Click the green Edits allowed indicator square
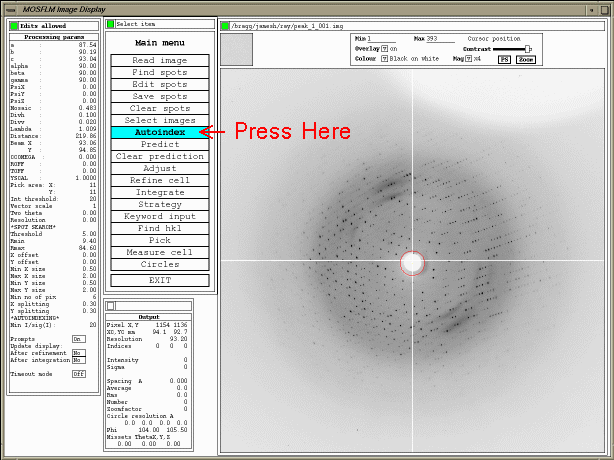This screenshot has height=460, width=614. tap(14, 26)
